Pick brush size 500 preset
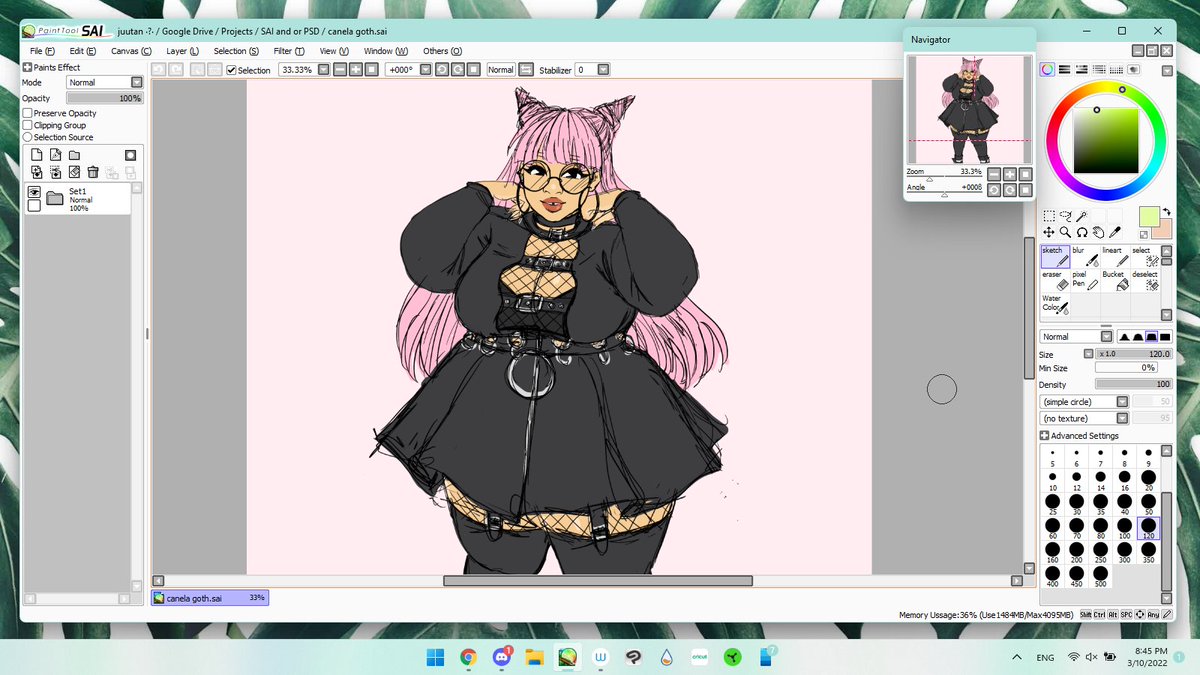The height and width of the screenshot is (675, 1200). (1100, 576)
